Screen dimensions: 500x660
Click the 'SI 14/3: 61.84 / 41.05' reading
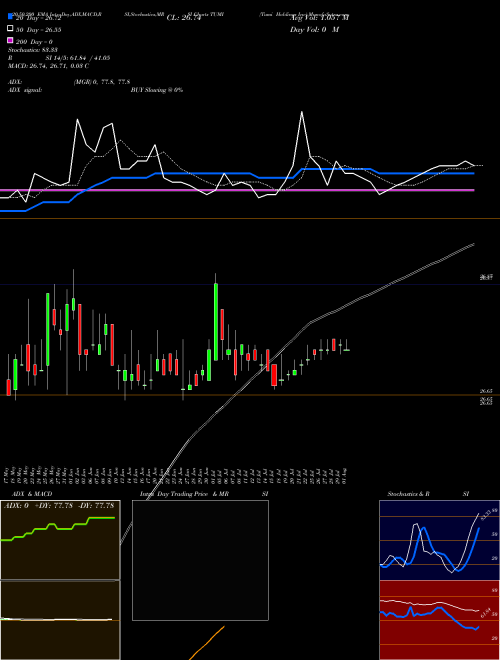pyautogui.click(x=78, y=58)
